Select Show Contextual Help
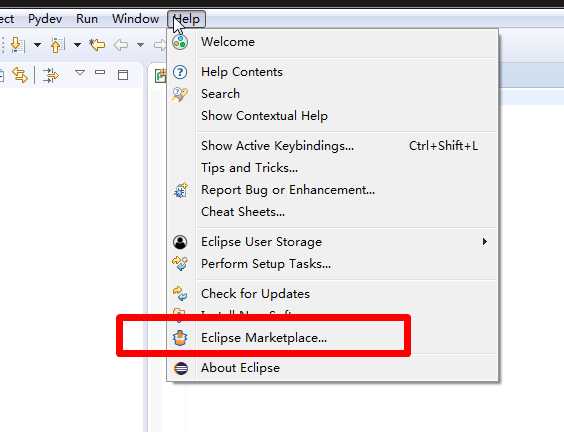The height and width of the screenshot is (432, 564). point(333,116)
